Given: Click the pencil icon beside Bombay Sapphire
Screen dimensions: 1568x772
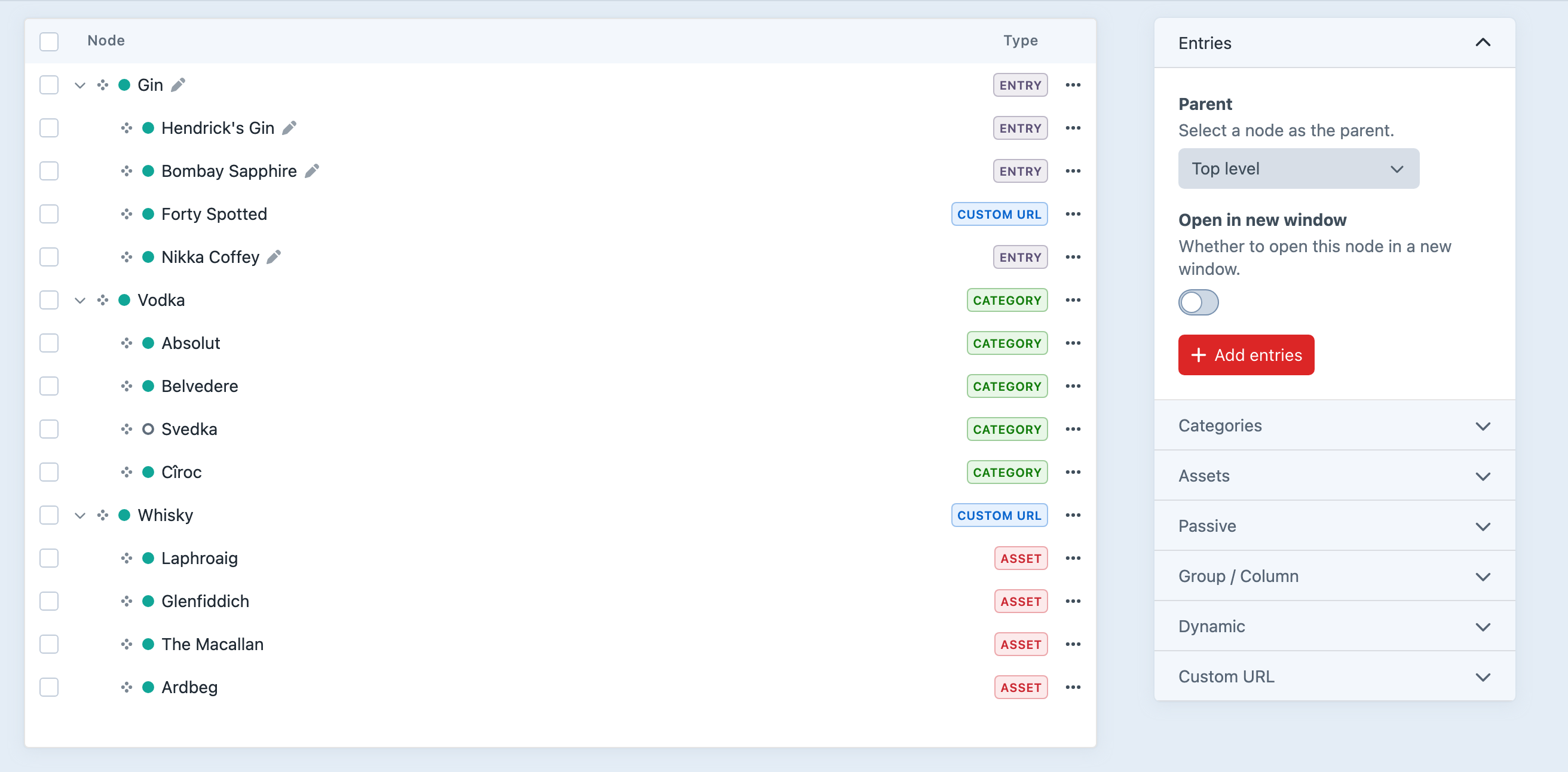Looking at the screenshot, I should (312, 171).
